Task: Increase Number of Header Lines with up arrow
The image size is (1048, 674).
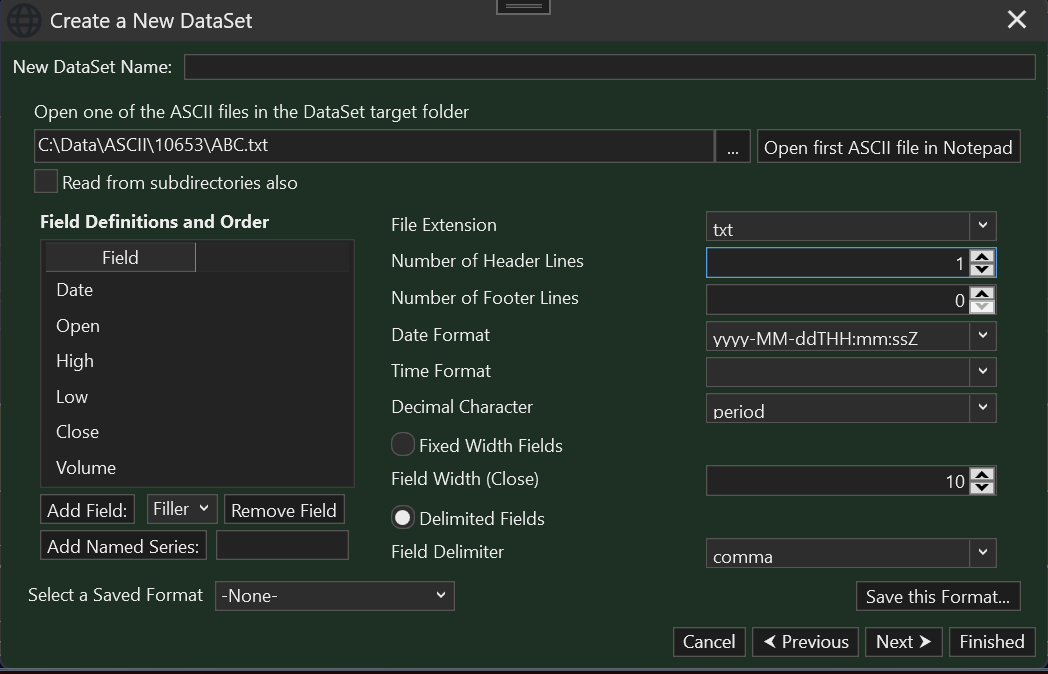Action: 983,256
